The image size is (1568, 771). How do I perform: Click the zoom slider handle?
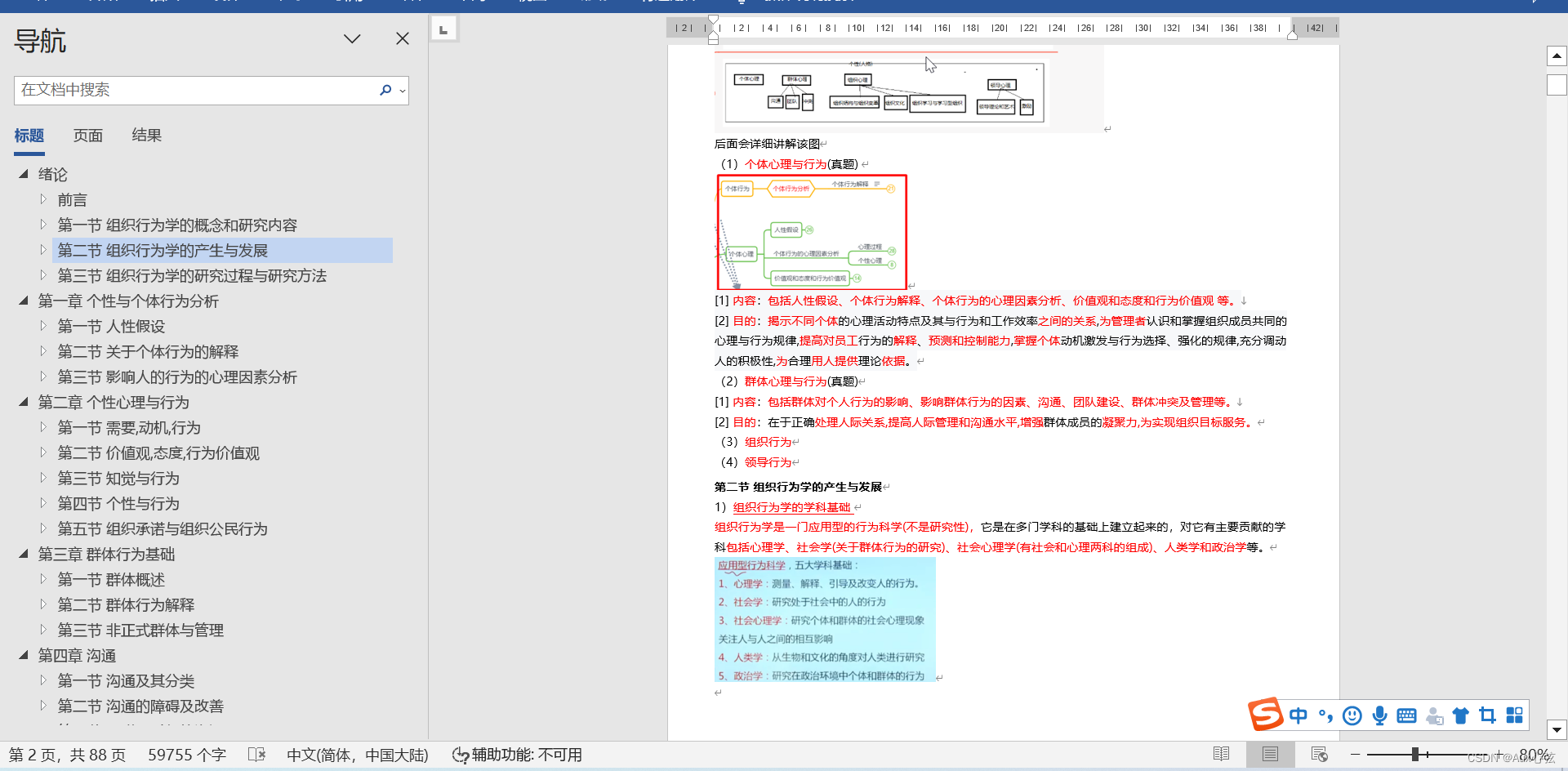click(1415, 755)
